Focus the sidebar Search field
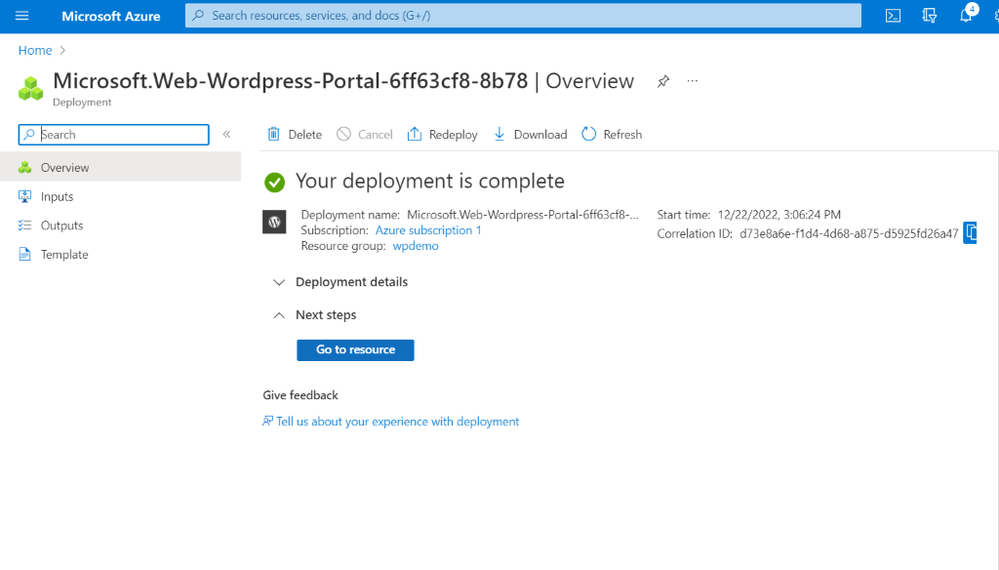The width and height of the screenshot is (999, 570). (x=114, y=134)
